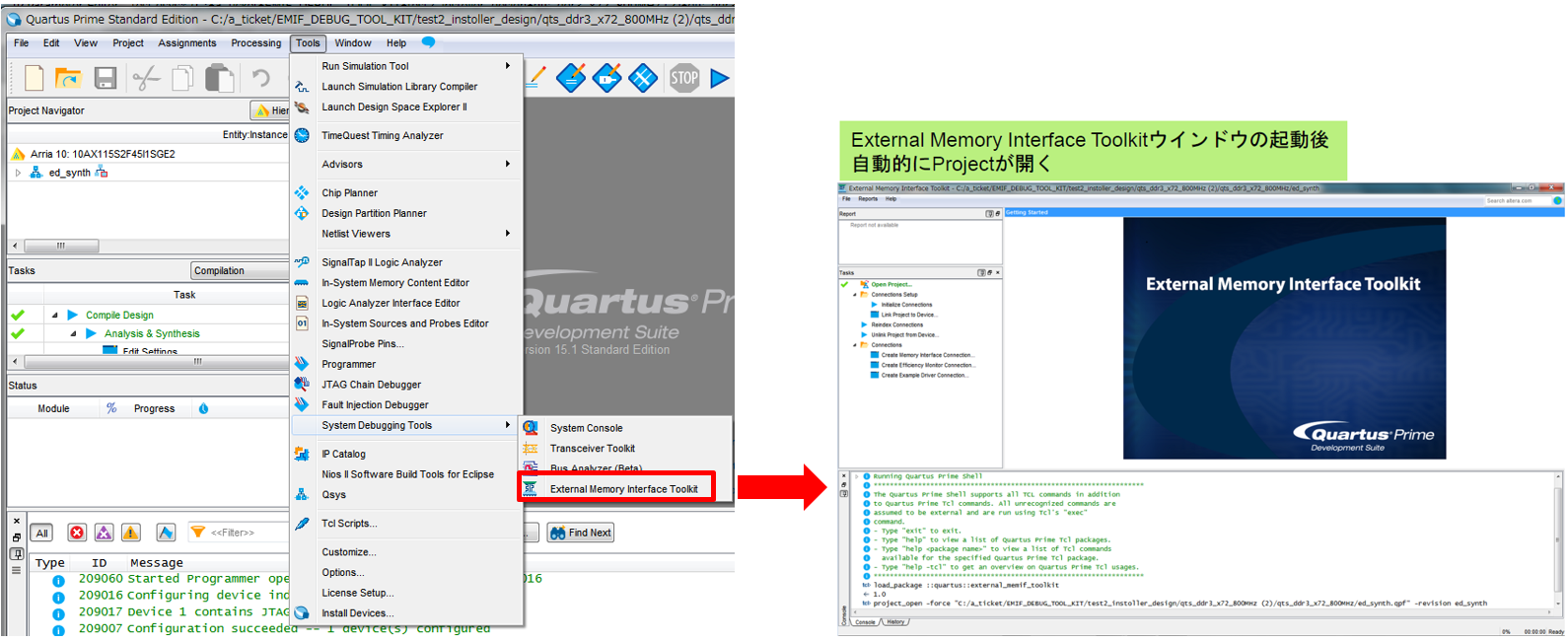Collapse the Analysis & Synthesis task
This screenshot has height=642, width=1568.
[x=74, y=334]
